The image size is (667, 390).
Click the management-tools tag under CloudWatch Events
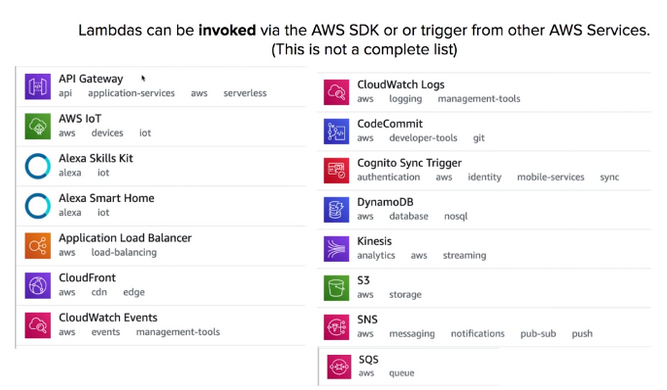(x=178, y=332)
